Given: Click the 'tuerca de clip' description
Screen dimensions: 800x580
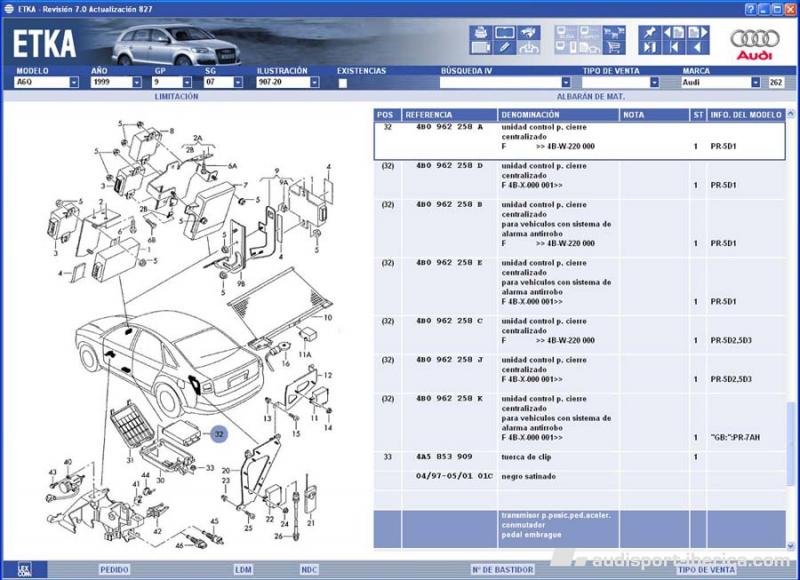Looking at the screenshot, I should tap(526, 457).
